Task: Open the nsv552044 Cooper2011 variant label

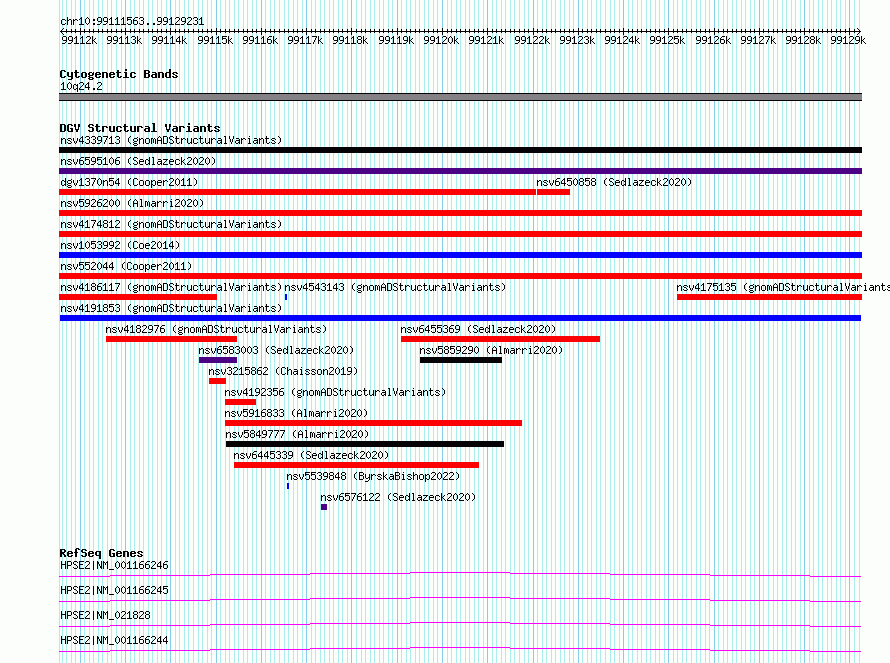Action: 126,266
